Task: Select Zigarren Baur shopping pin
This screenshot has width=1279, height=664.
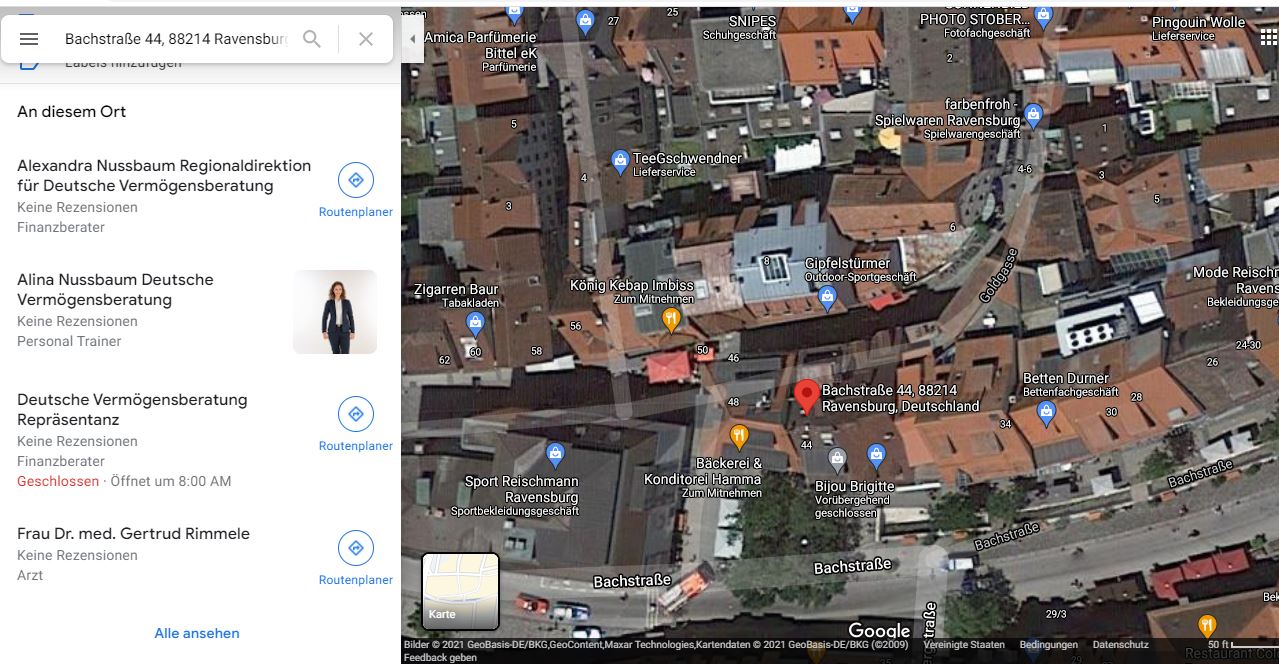Action: point(476,323)
